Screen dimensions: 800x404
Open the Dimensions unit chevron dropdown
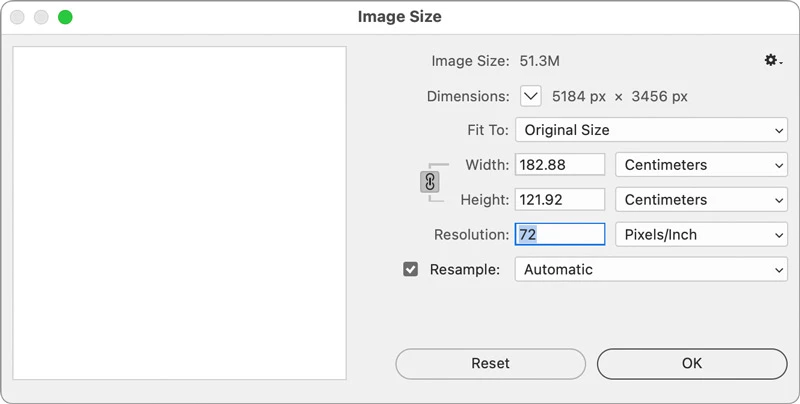click(x=531, y=97)
